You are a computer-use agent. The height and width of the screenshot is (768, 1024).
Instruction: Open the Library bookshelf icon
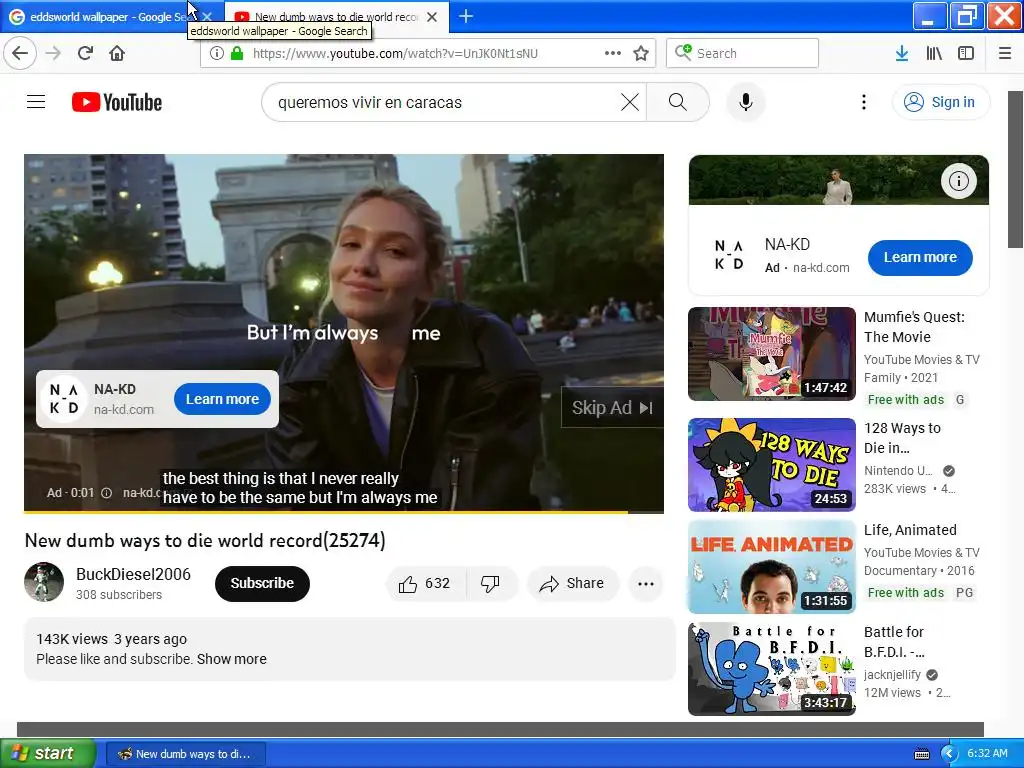[934, 53]
